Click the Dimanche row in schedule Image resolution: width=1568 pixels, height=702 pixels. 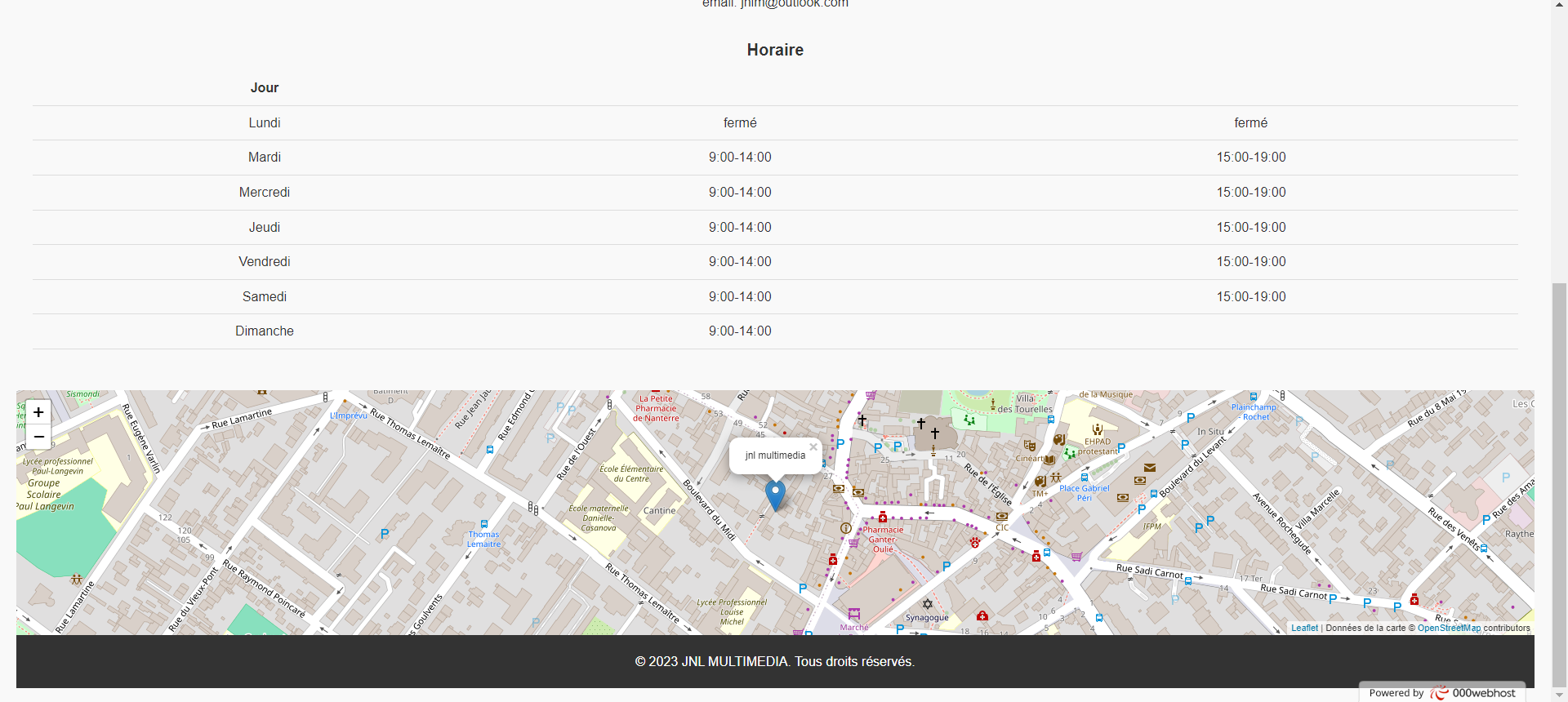tap(265, 331)
